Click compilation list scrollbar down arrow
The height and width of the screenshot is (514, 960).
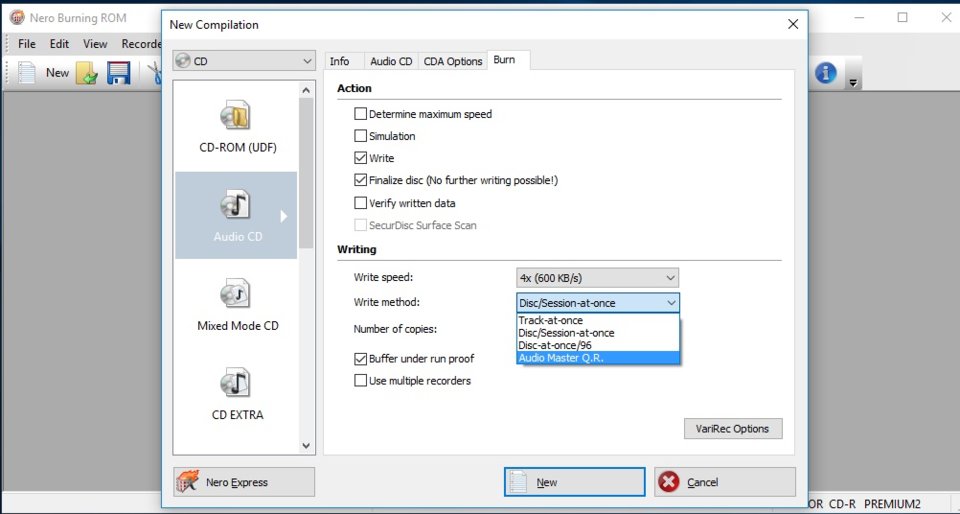pos(306,446)
